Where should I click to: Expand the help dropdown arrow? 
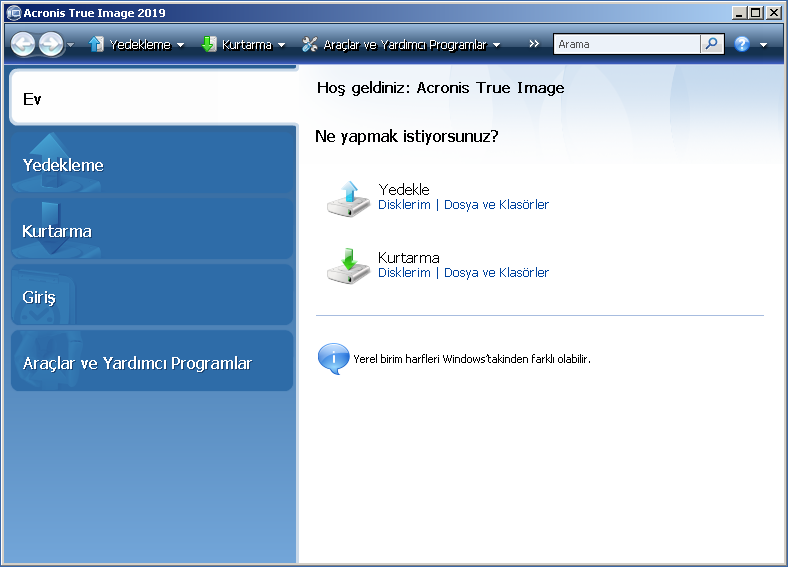pyautogui.click(x=763, y=45)
